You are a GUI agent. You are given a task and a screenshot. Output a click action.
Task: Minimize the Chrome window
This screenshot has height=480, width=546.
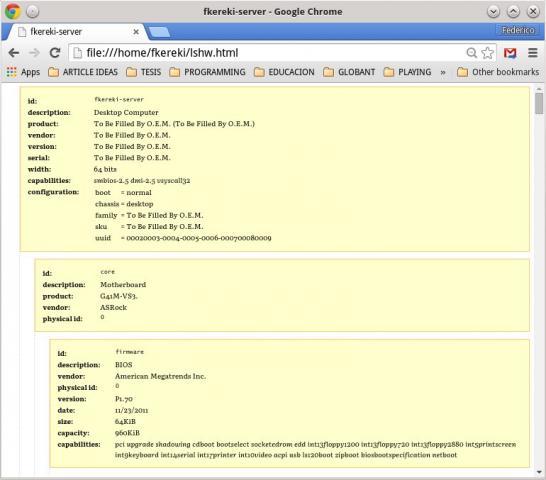[493, 12]
